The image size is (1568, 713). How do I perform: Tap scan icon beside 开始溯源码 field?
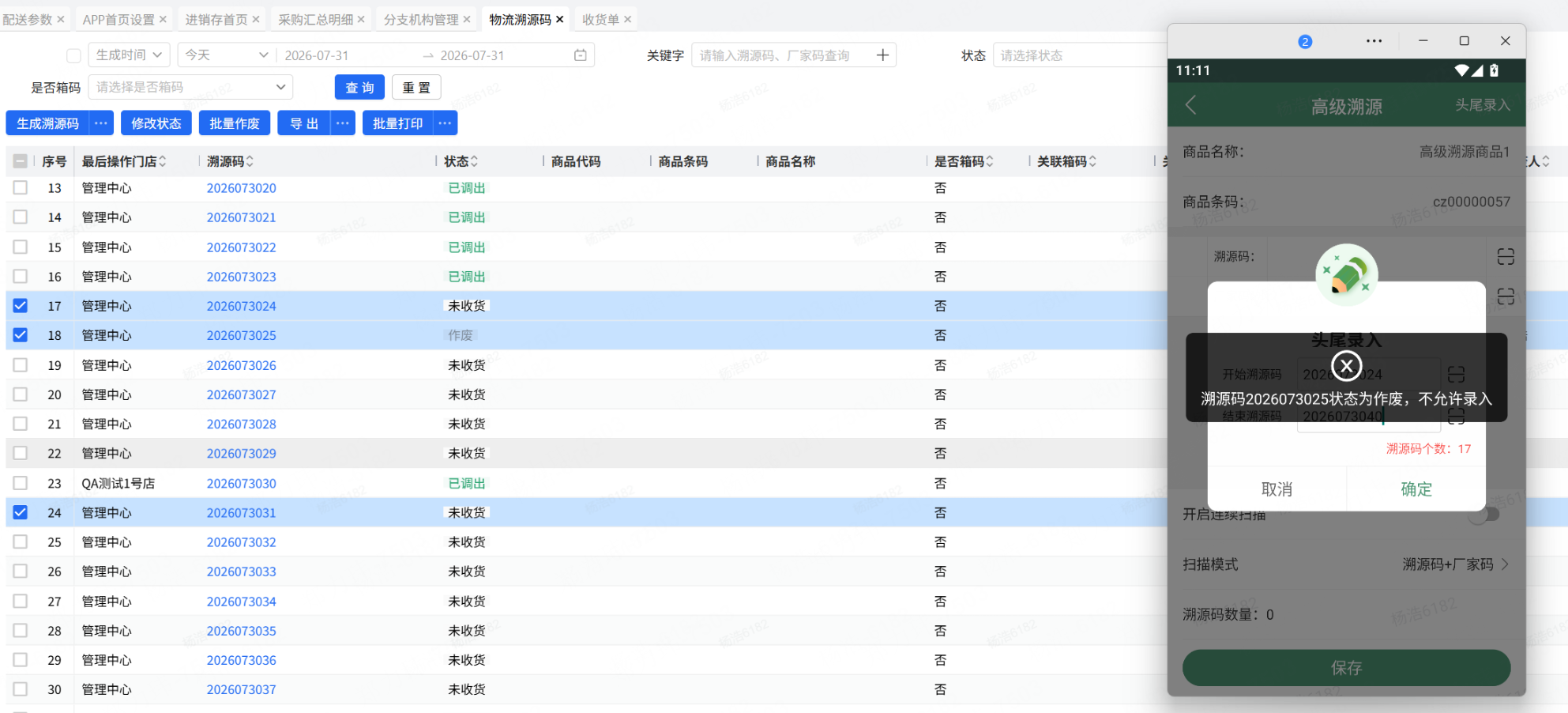click(x=1457, y=374)
